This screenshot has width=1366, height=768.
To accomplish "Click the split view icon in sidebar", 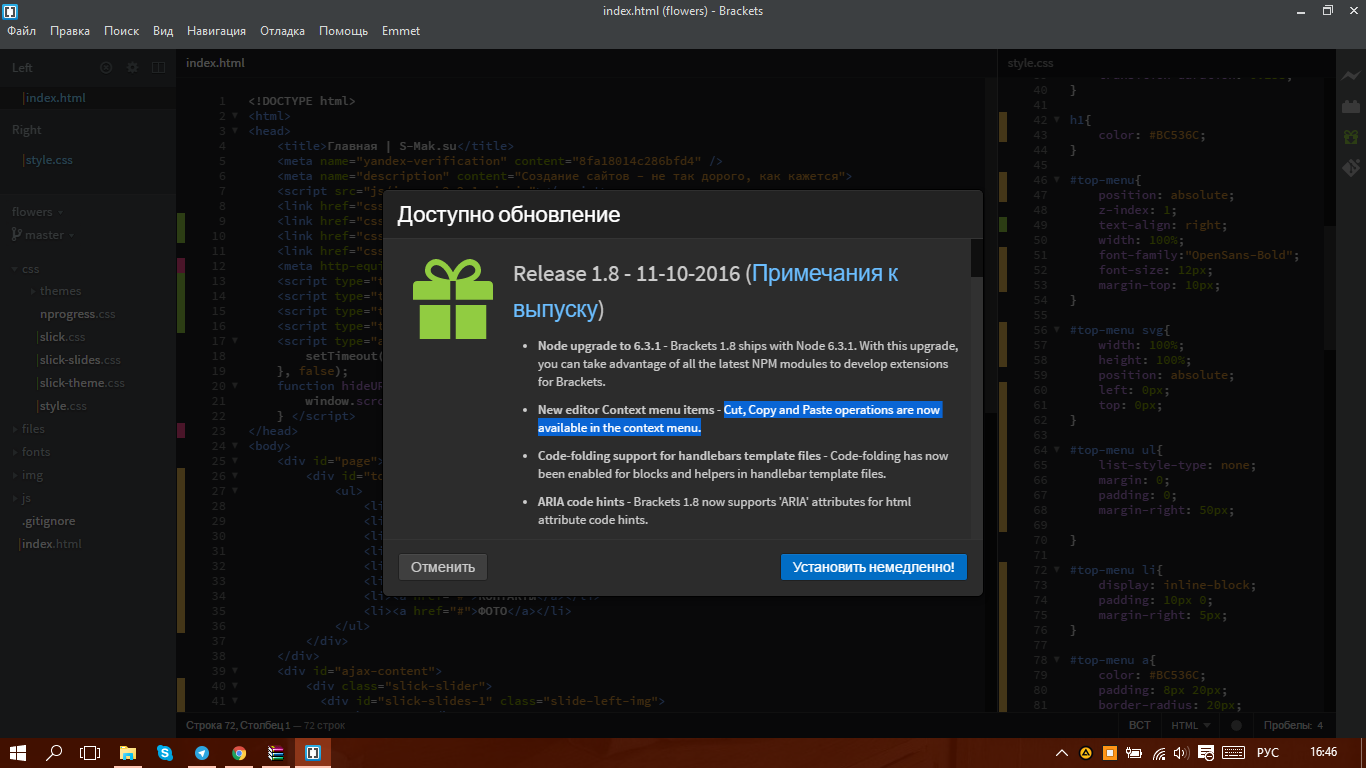I will click(158, 68).
